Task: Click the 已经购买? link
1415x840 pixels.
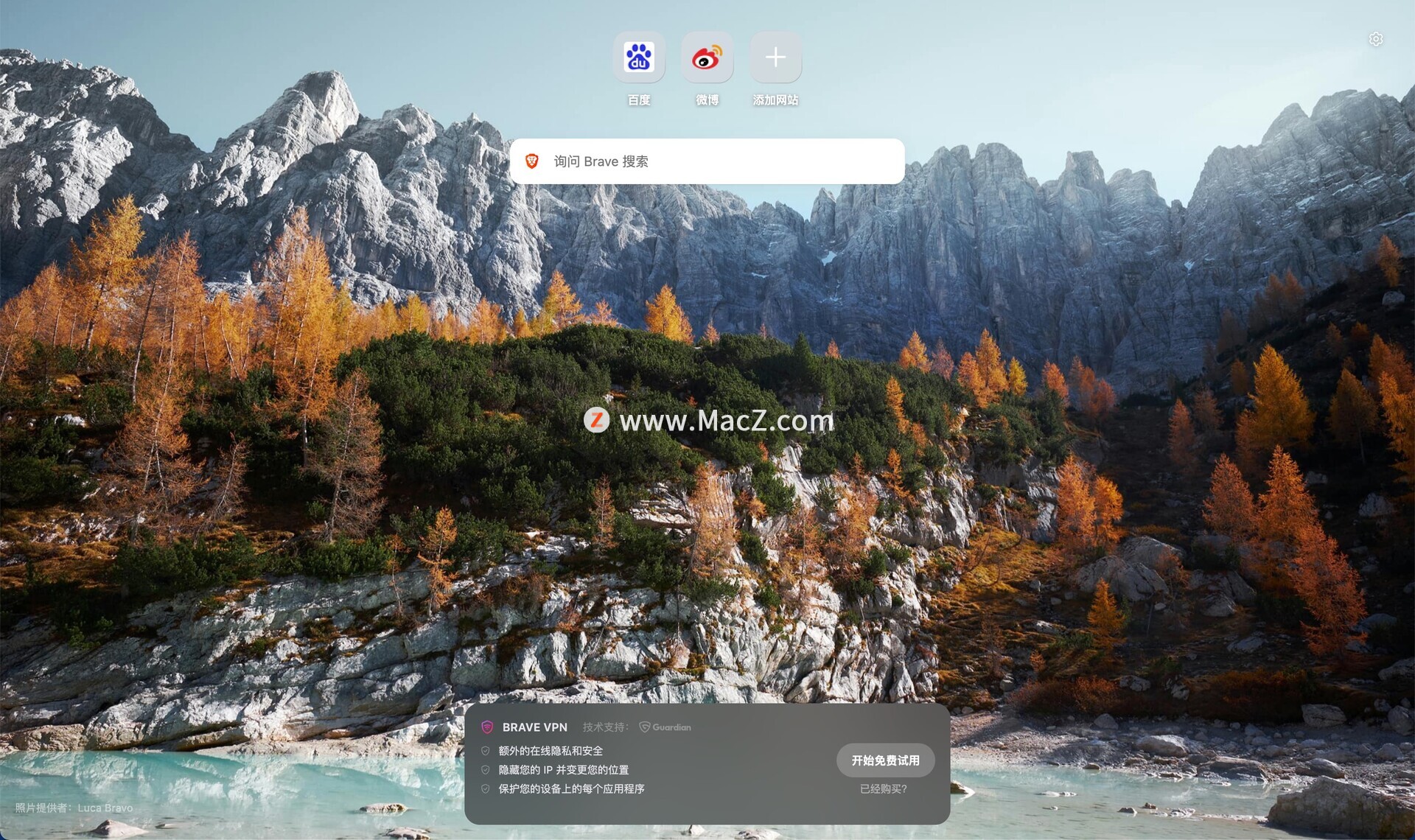Action: pos(884,788)
